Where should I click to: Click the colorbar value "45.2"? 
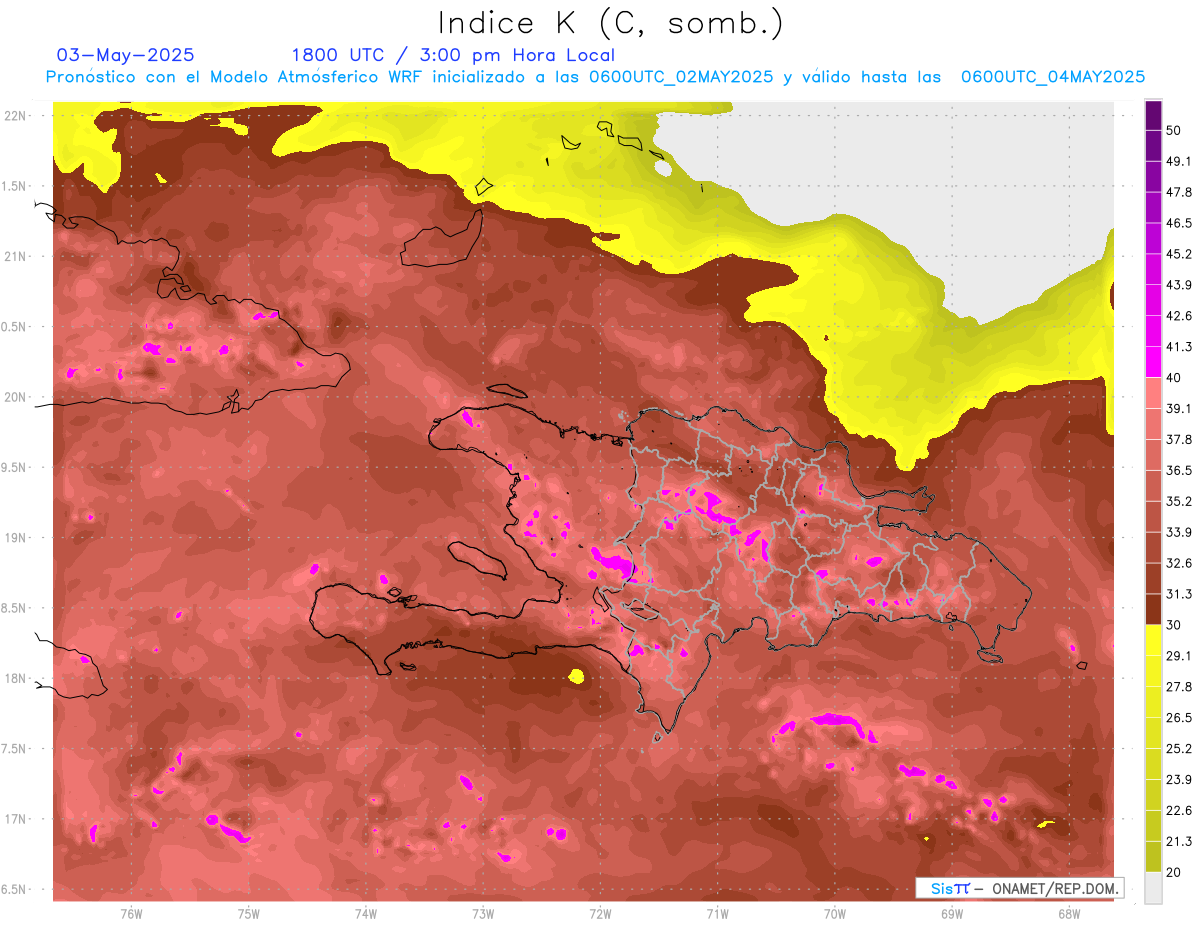coord(1179,254)
